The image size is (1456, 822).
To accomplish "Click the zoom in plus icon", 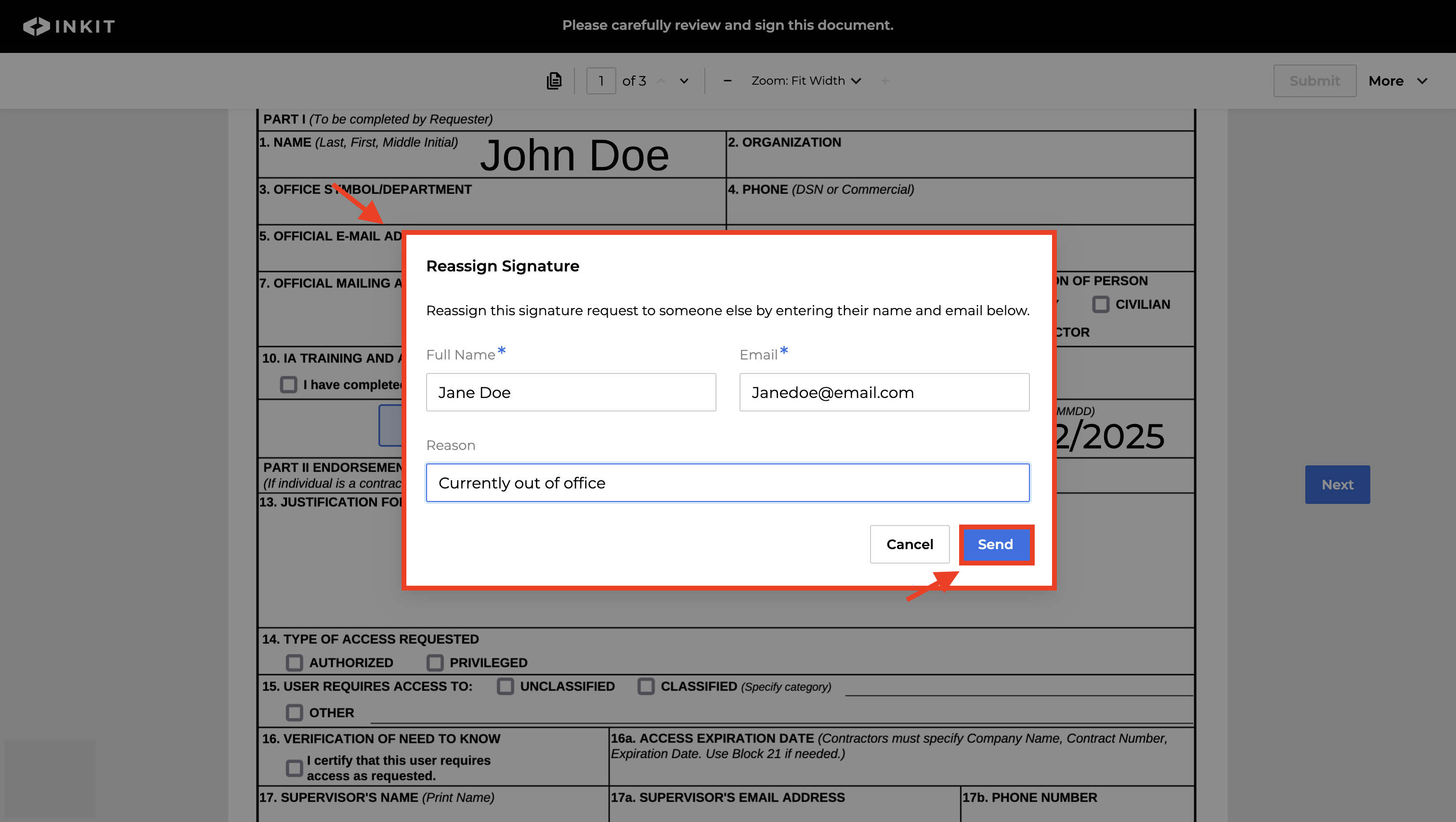I will click(x=885, y=81).
